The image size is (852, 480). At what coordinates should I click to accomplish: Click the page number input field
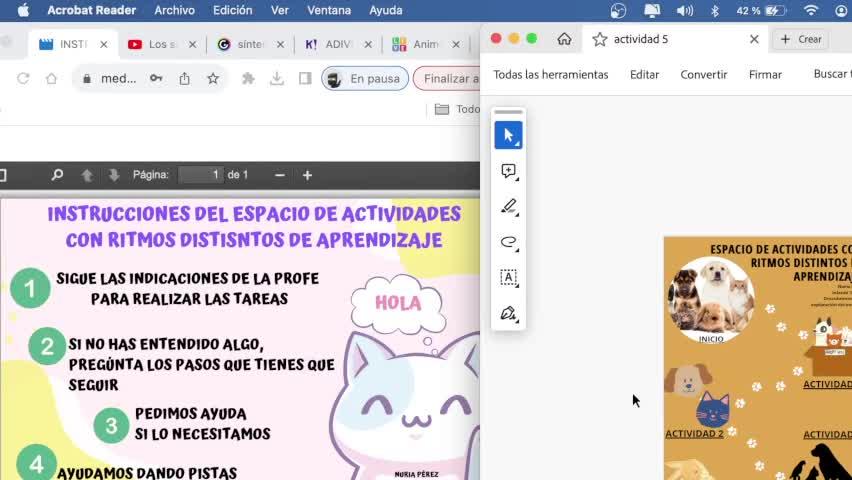click(200, 175)
